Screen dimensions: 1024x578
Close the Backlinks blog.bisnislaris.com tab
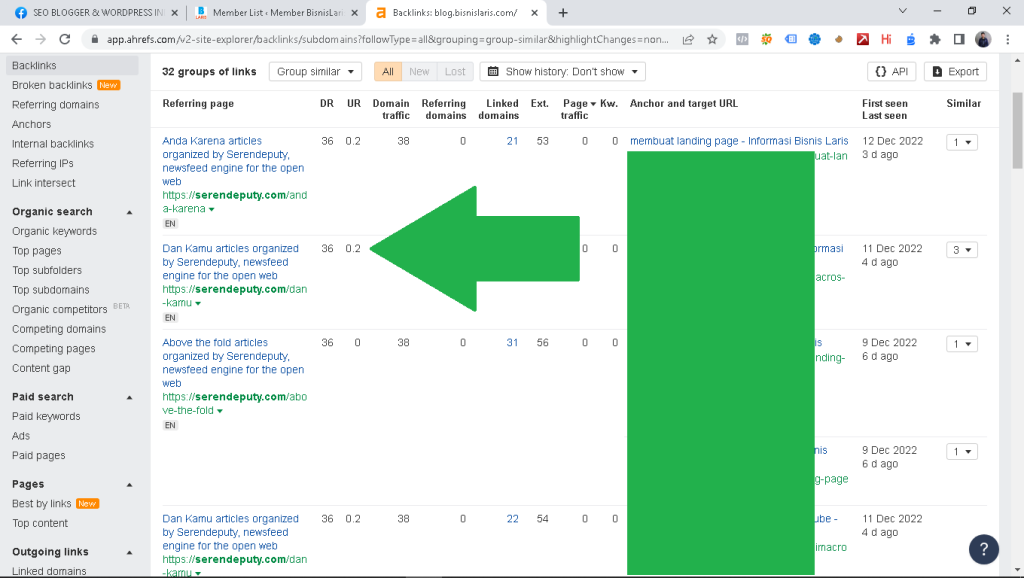point(534,12)
